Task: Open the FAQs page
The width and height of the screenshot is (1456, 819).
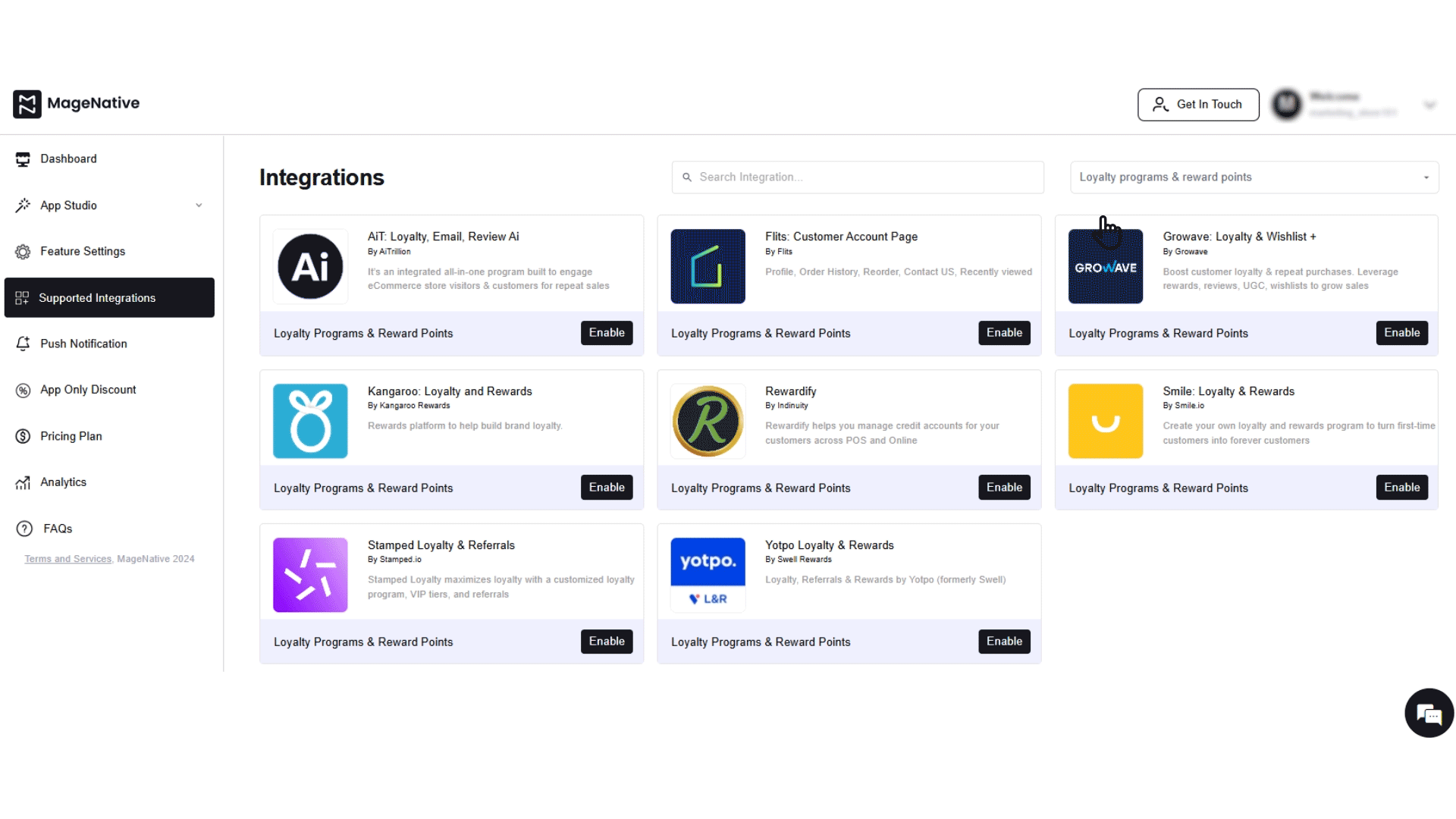Action: (x=56, y=529)
